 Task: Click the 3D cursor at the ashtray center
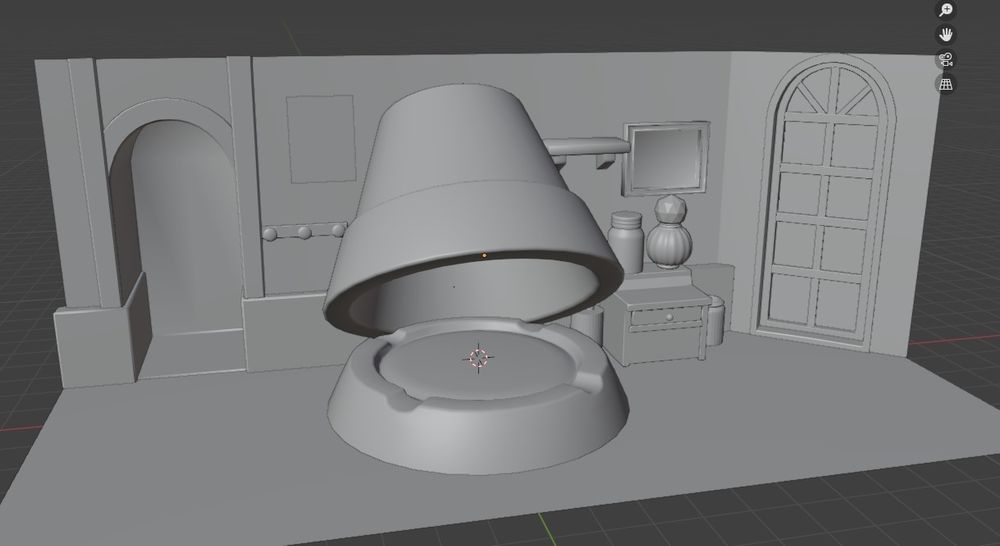click(478, 358)
